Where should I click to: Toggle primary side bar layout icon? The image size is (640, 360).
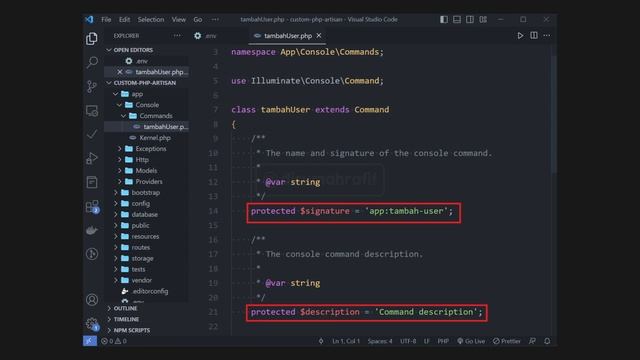[444, 20]
